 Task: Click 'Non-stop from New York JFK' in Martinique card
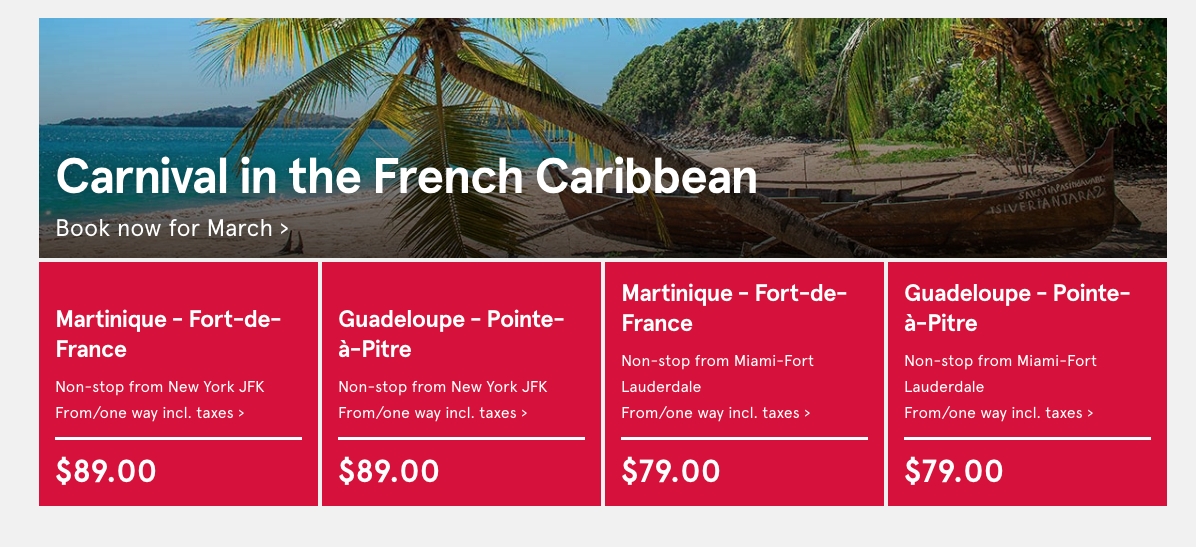160,387
